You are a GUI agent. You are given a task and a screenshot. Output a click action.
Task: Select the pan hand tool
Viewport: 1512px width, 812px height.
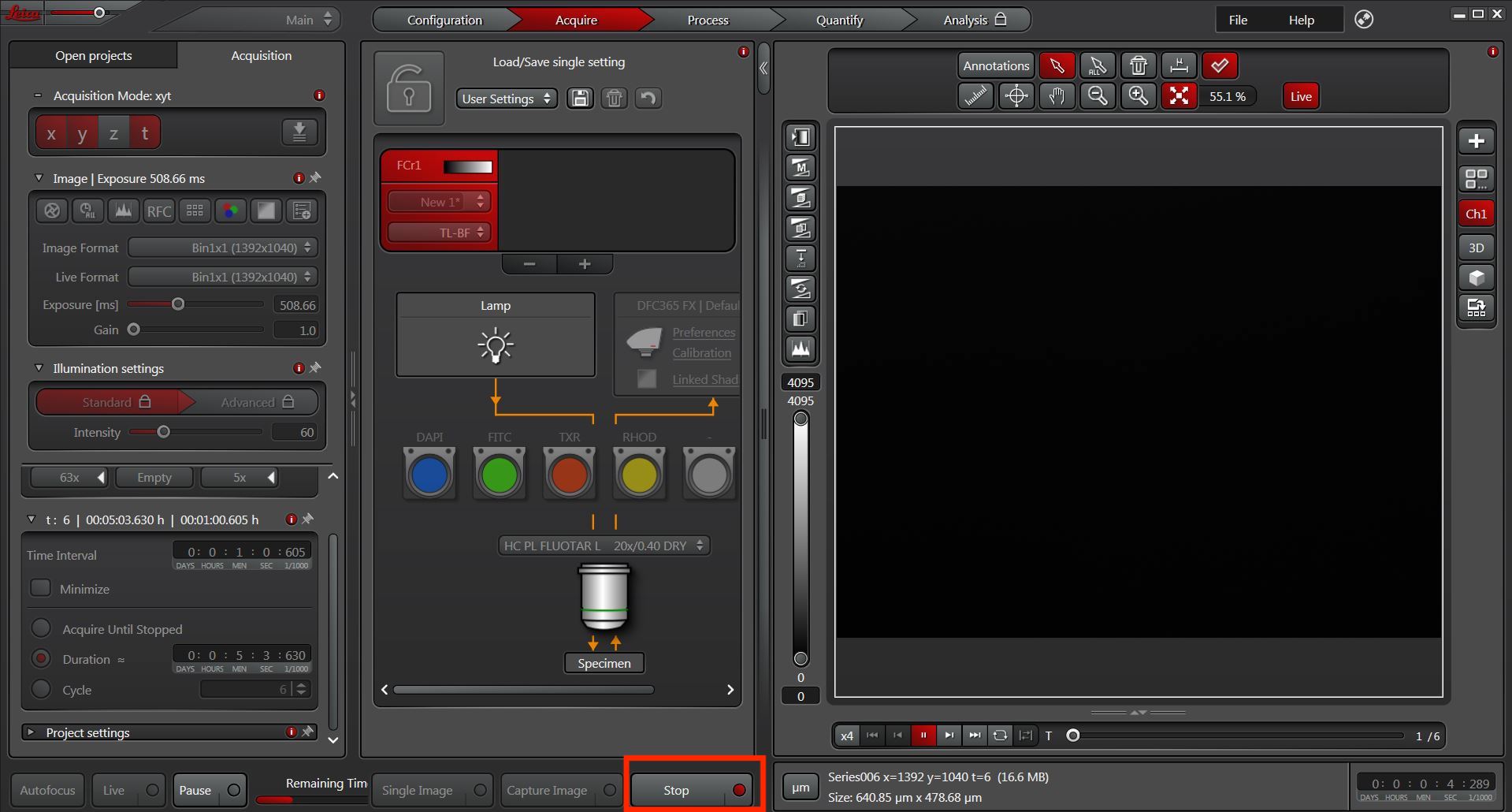1057,96
